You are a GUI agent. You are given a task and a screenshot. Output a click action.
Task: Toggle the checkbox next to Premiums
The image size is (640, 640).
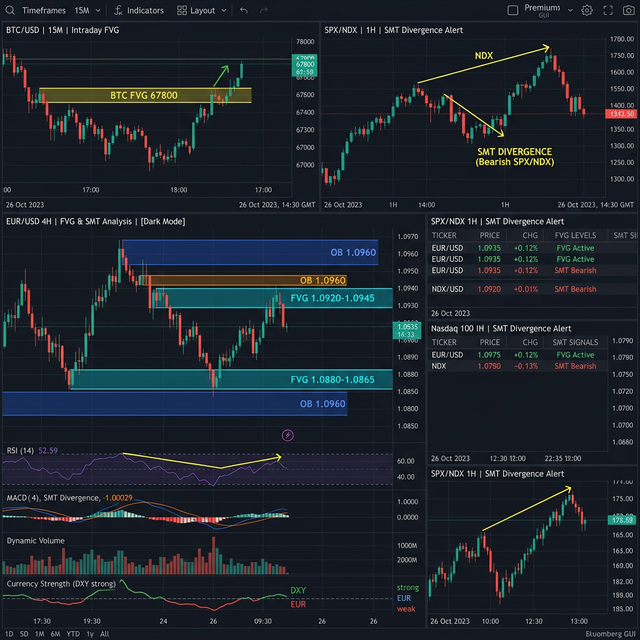pyautogui.click(x=513, y=10)
